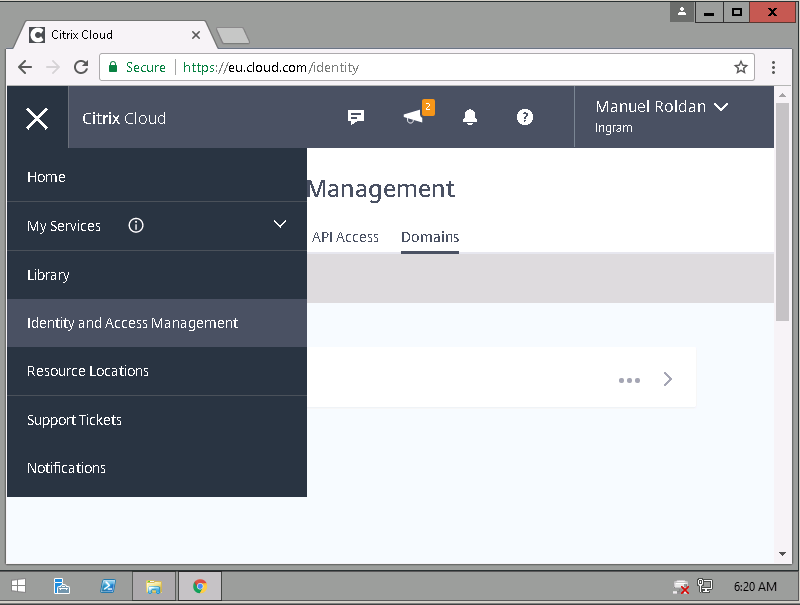Image resolution: width=800 pixels, height=605 pixels.
Task: Open Server Manager from the taskbar
Action: click(x=62, y=586)
